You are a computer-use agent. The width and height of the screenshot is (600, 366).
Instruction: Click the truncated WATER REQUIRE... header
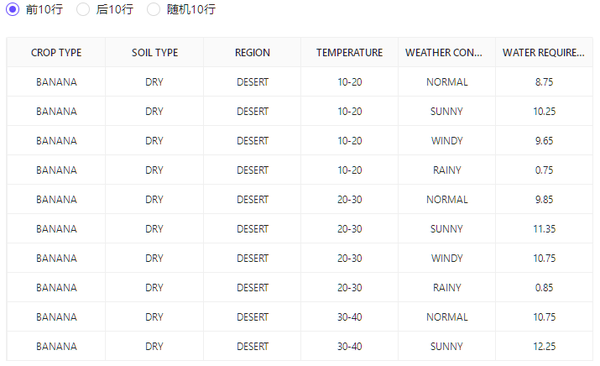tap(544, 52)
